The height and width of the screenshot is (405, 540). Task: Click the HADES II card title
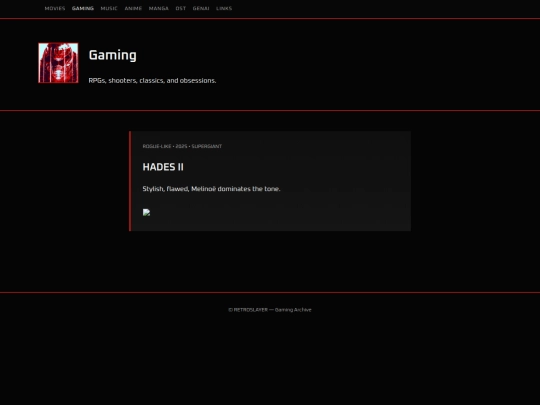[163, 167]
